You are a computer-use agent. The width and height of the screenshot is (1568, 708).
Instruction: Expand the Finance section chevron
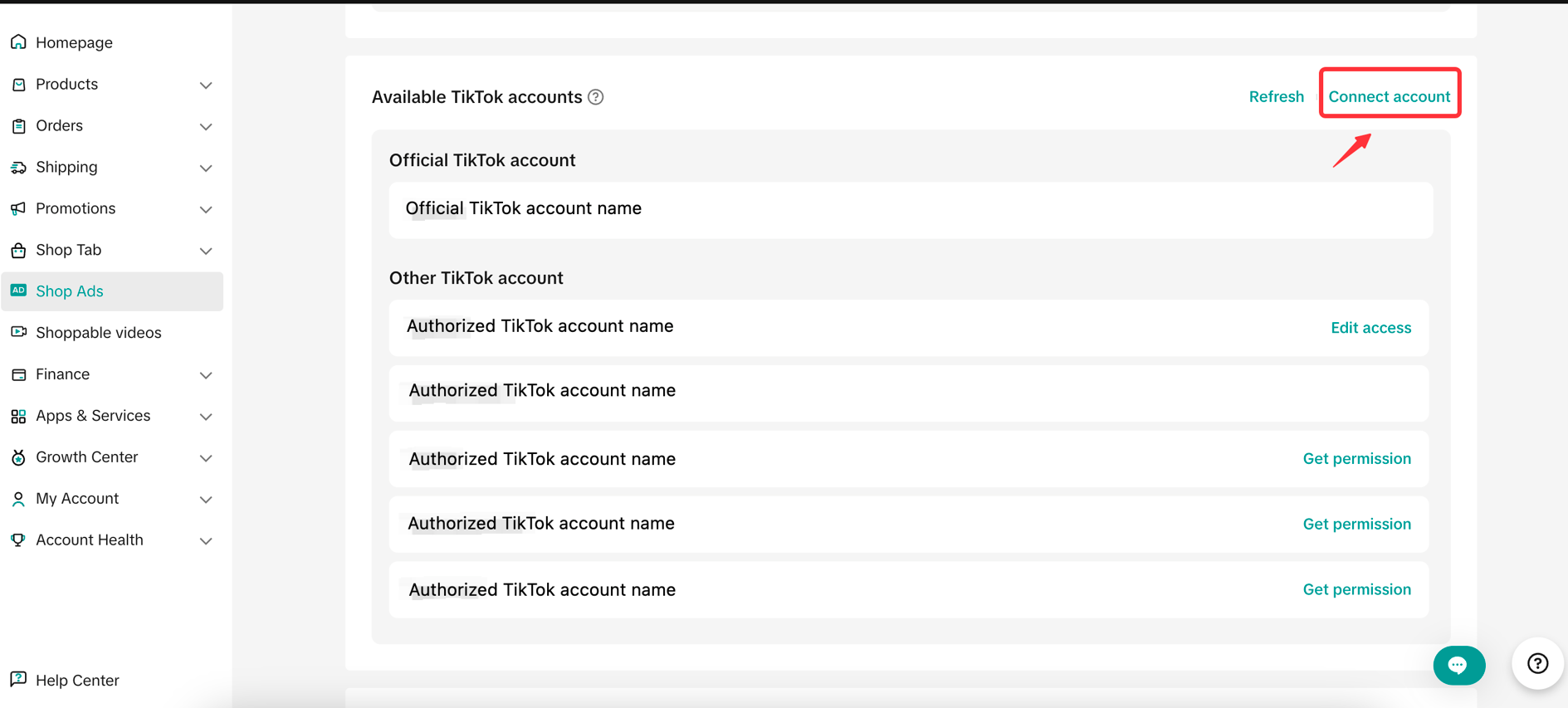206,375
